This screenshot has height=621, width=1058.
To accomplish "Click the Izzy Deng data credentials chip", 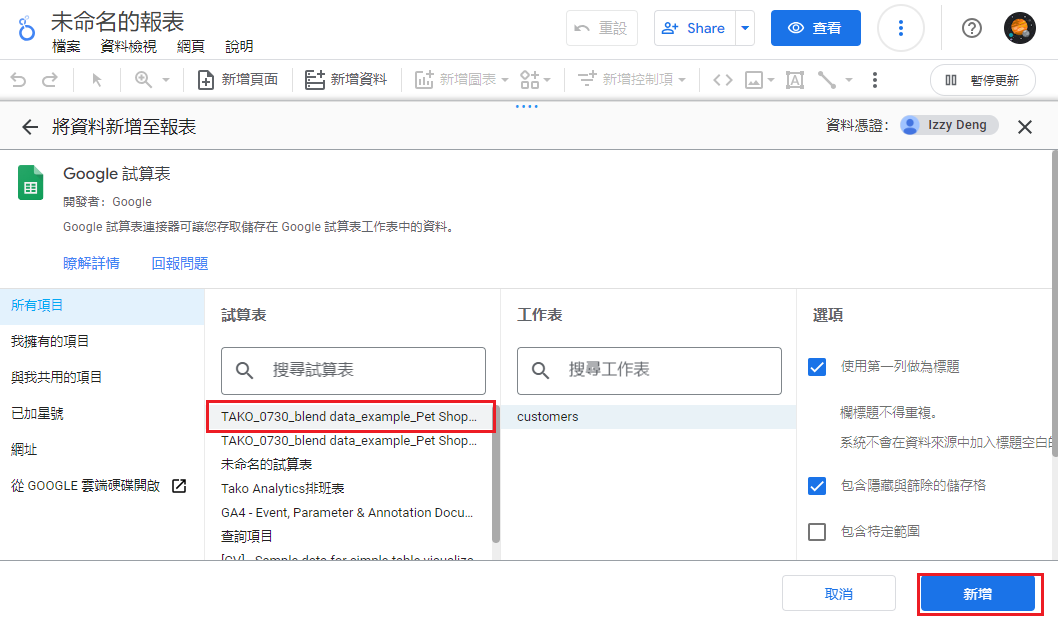I will tap(949, 125).
